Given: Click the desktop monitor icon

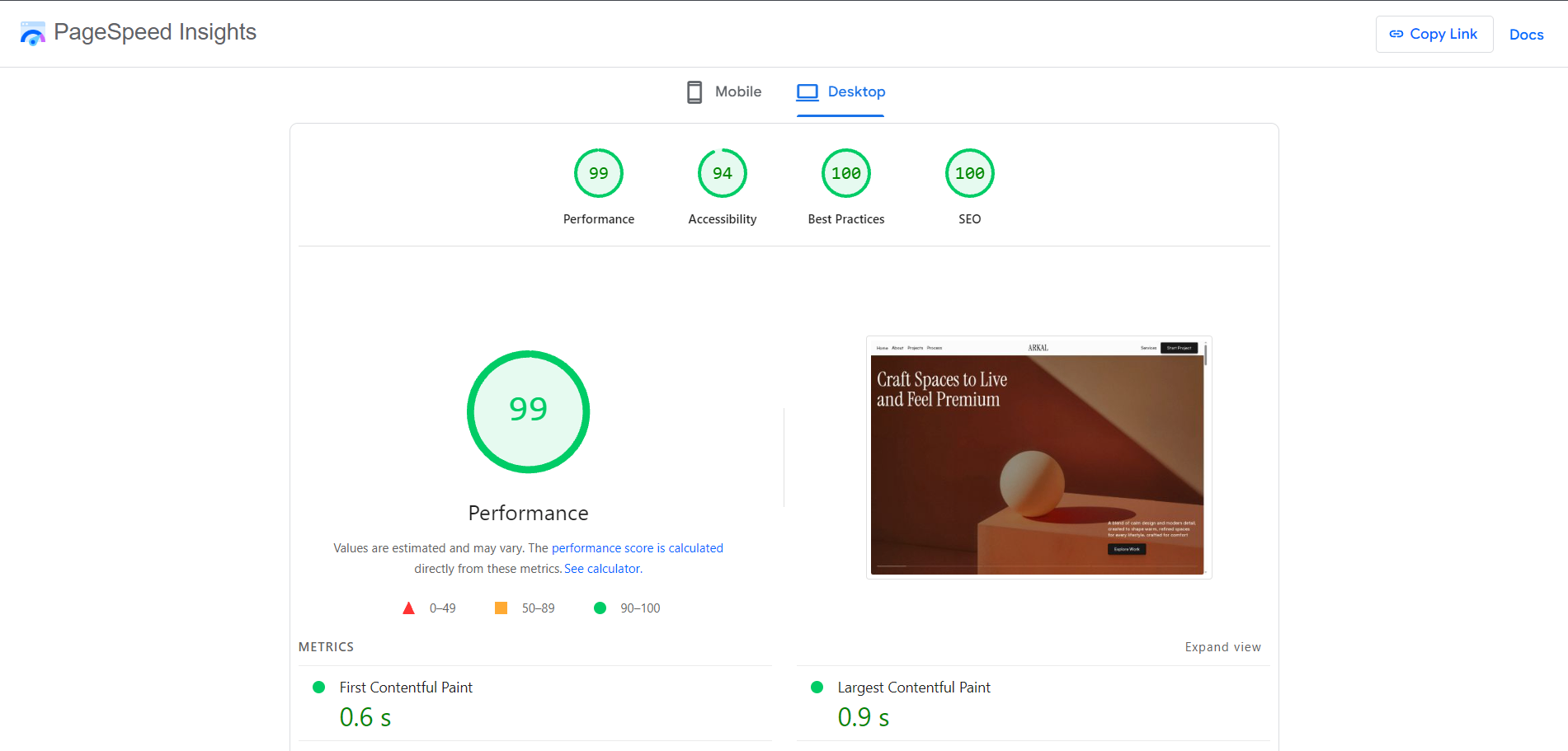Looking at the screenshot, I should tap(808, 92).
